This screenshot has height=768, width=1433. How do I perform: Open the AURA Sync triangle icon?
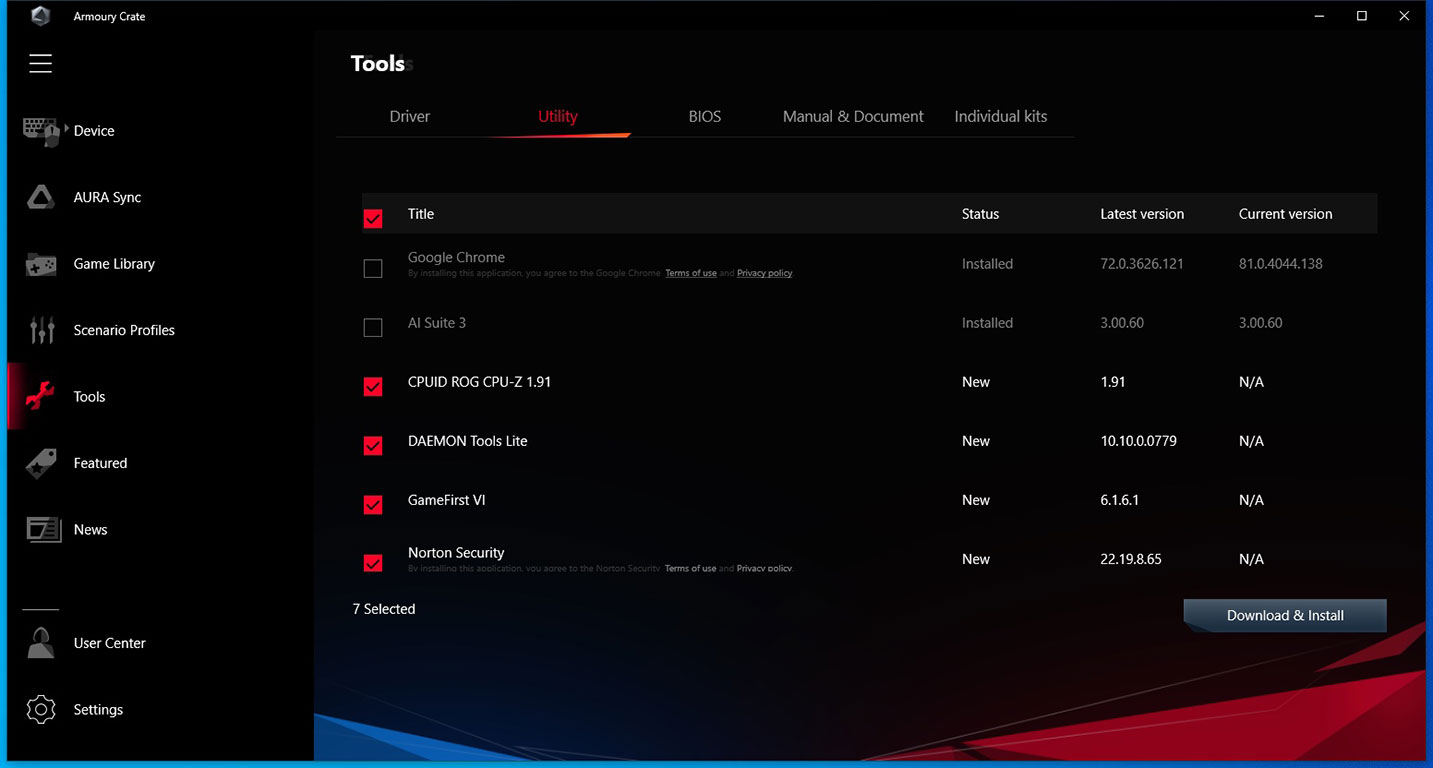click(41, 197)
